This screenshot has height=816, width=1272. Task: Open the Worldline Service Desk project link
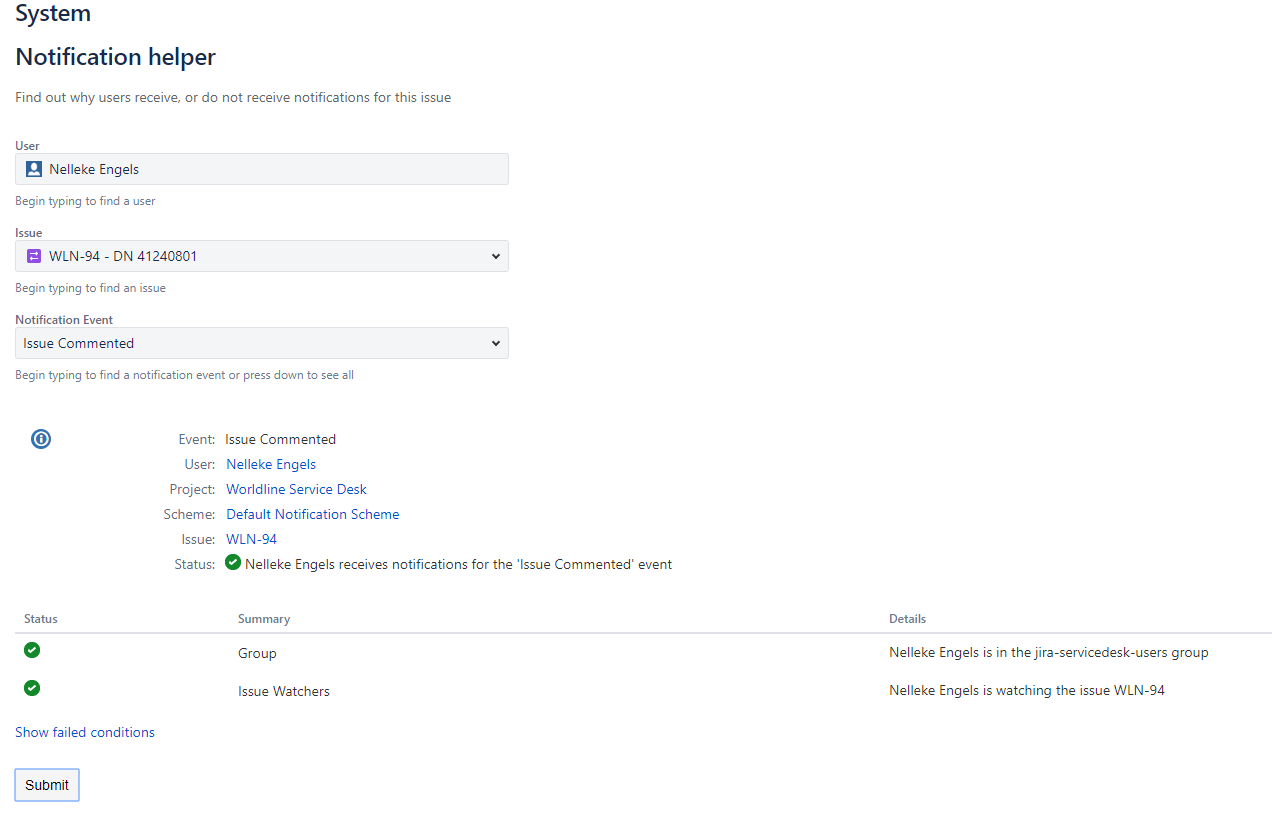tap(296, 489)
